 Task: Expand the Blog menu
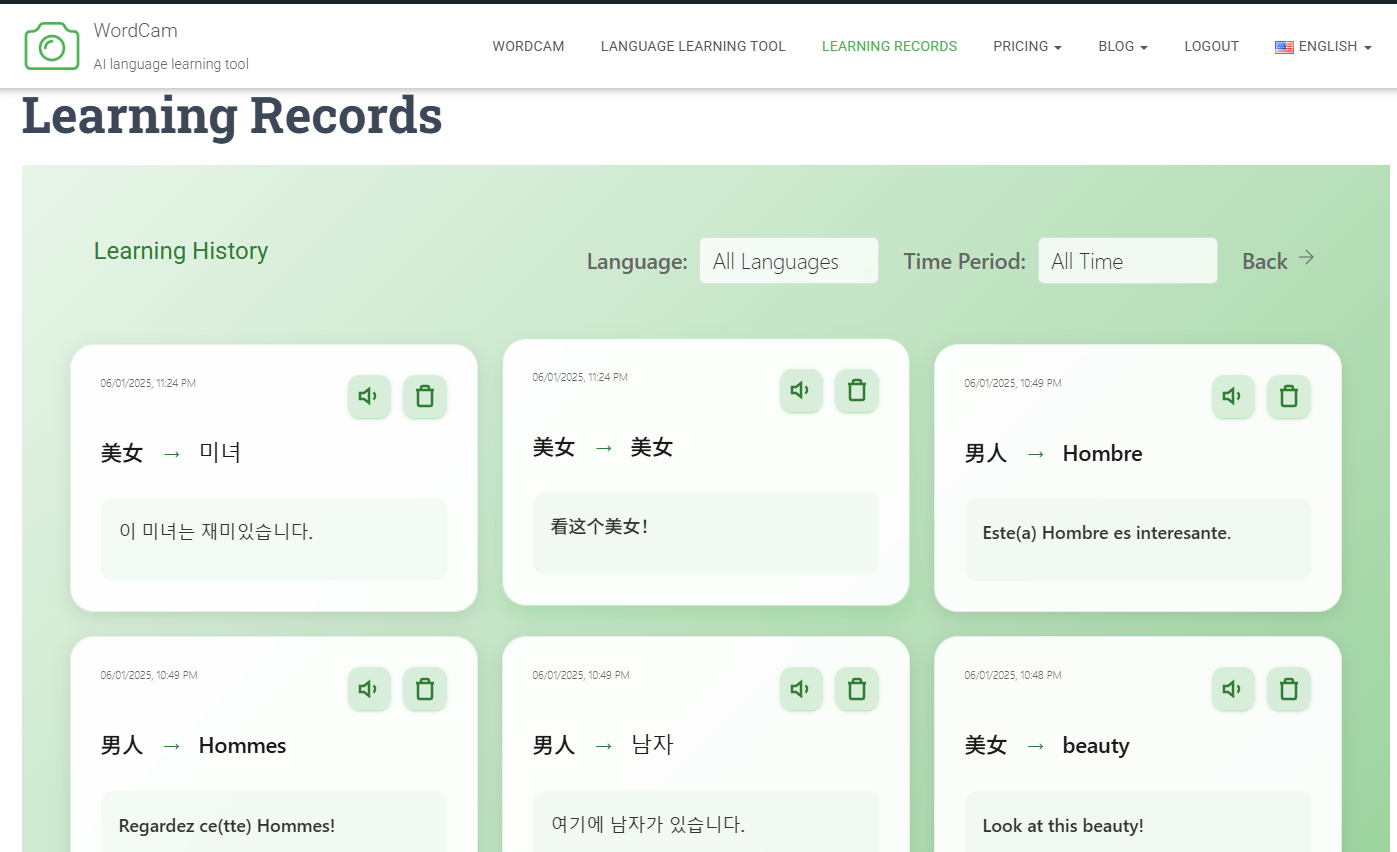point(1123,46)
